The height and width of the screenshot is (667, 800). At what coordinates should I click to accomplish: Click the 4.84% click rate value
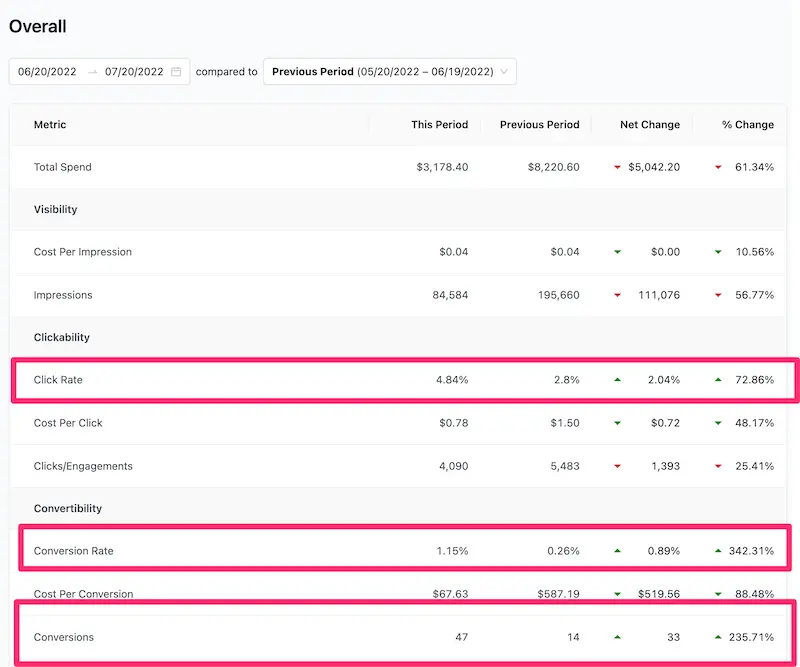tap(452, 380)
